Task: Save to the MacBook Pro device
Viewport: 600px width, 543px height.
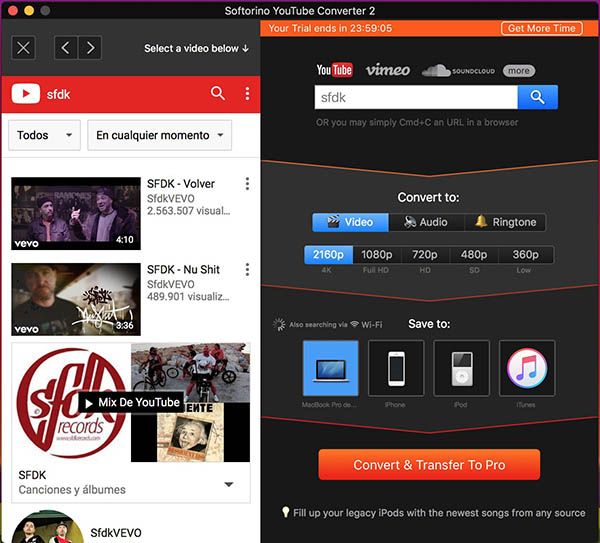Action: pyautogui.click(x=331, y=368)
